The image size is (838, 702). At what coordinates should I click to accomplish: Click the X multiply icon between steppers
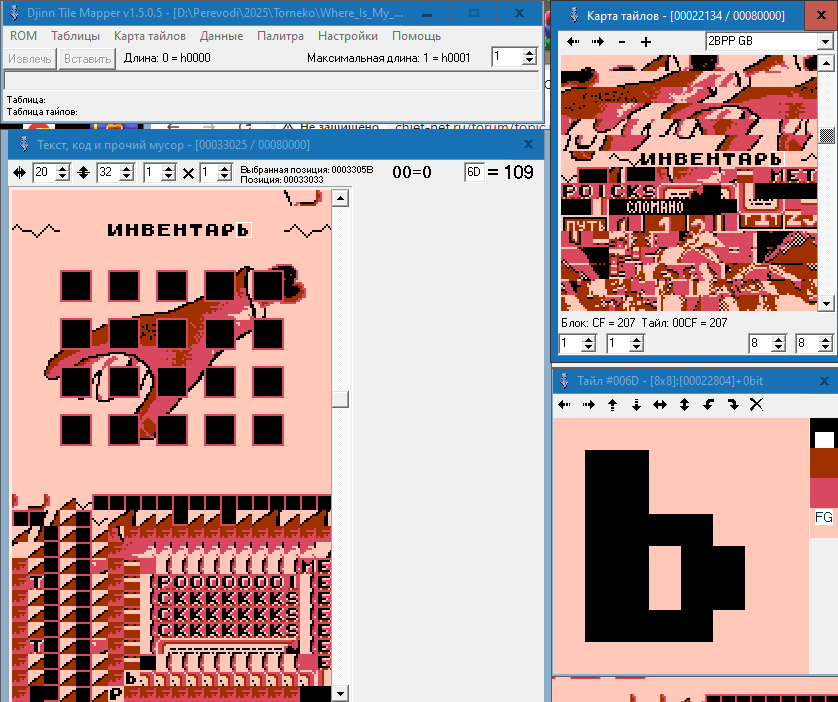(x=188, y=173)
